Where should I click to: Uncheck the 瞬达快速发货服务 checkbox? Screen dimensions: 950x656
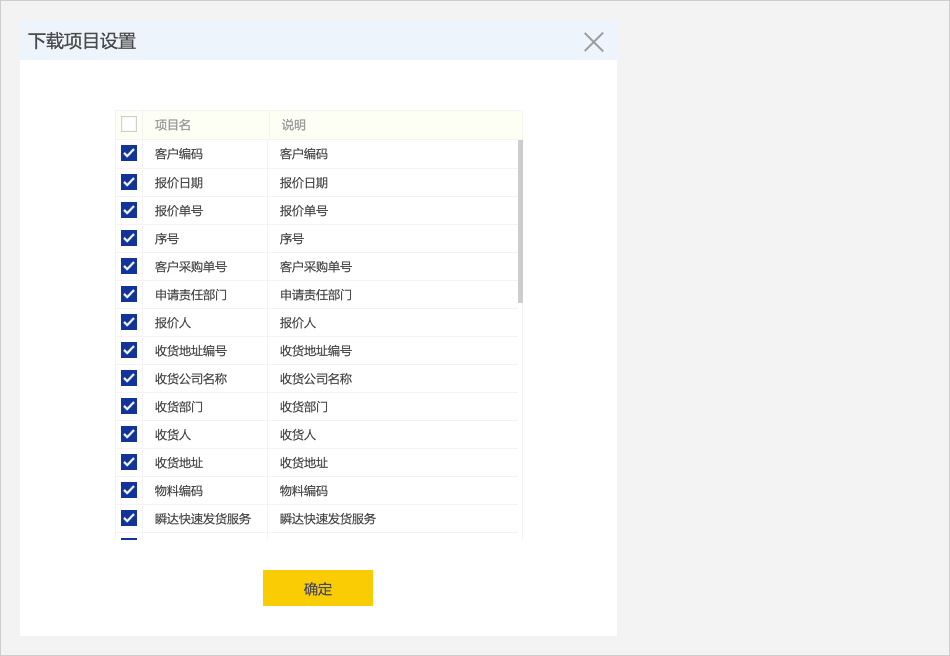coord(129,518)
